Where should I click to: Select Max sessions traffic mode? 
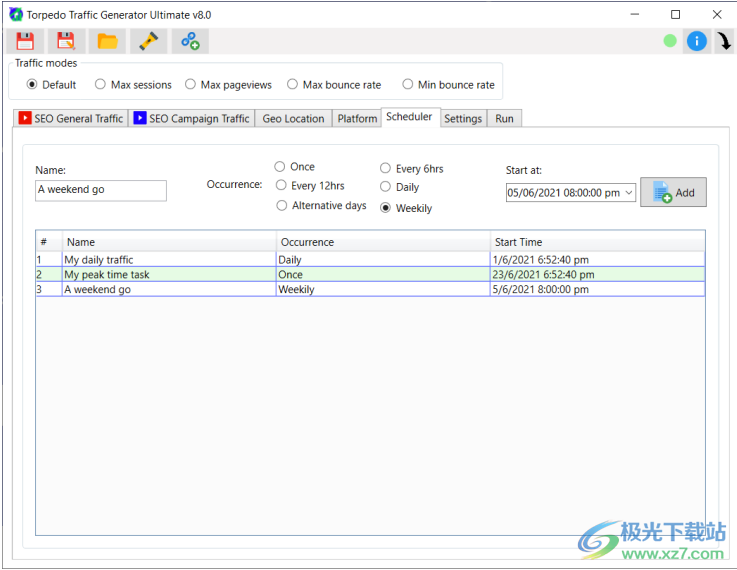[133, 85]
